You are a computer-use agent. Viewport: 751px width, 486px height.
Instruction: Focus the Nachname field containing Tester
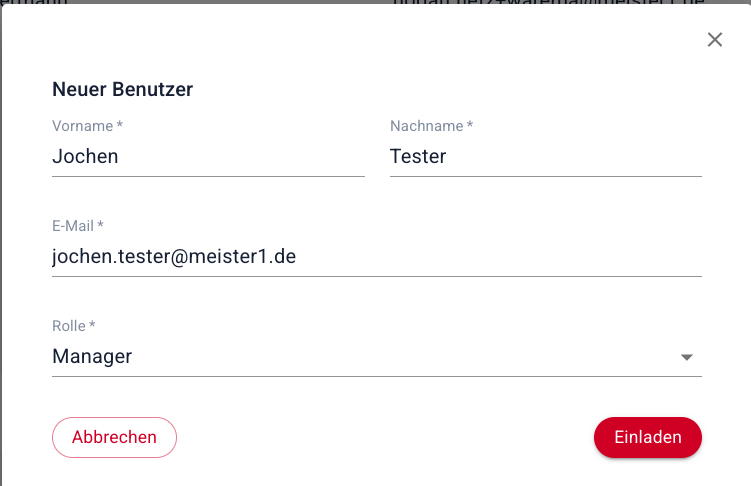point(545,156)
